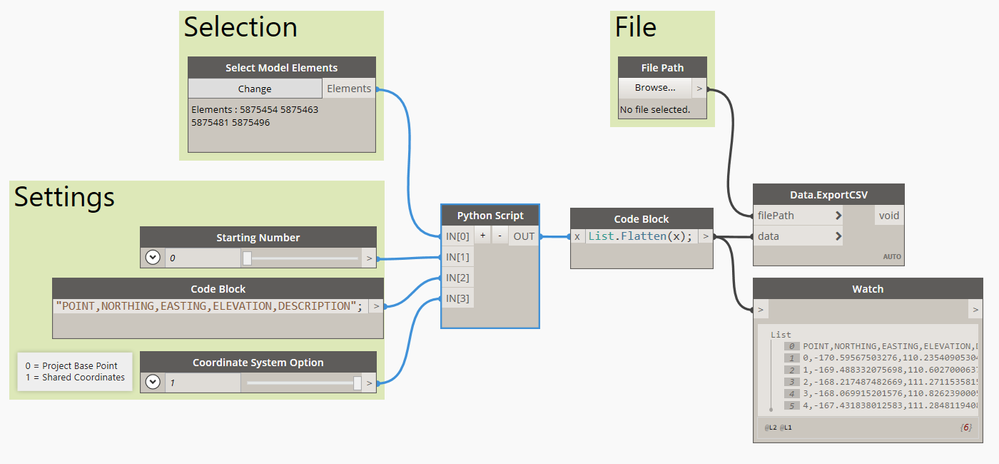This screenshot has height=464, width=999.
Task: Click the @L2 level label in Watch node
Action: coord(770,428)
